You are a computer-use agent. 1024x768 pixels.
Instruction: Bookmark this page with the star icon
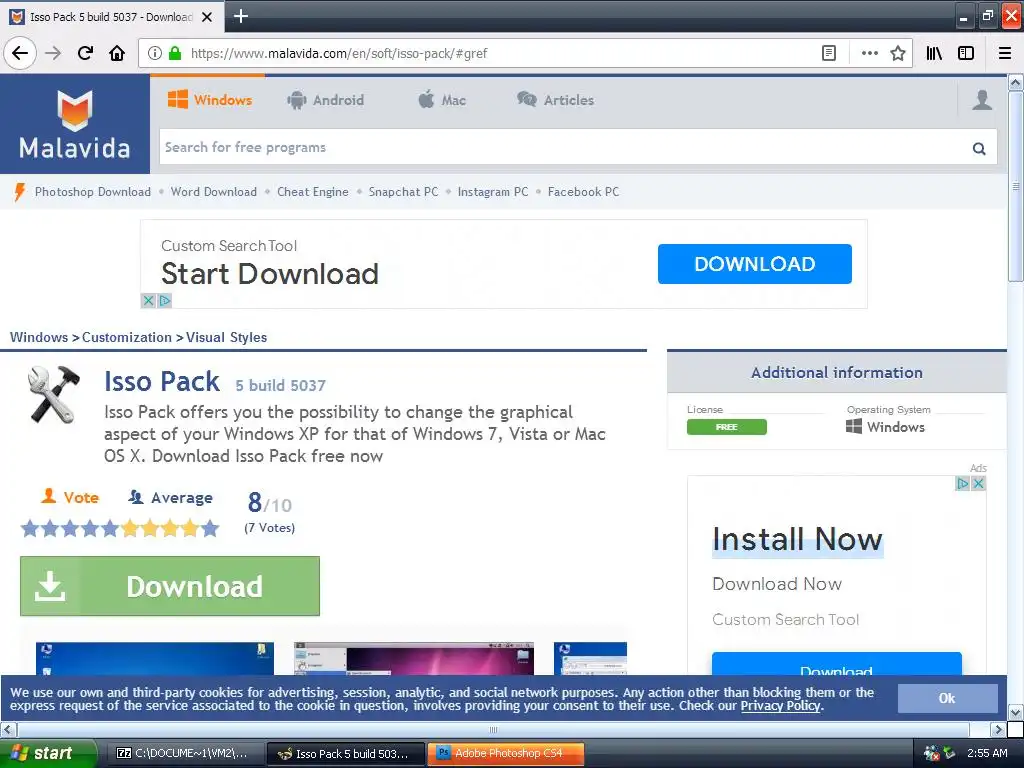tap(898, 53)
